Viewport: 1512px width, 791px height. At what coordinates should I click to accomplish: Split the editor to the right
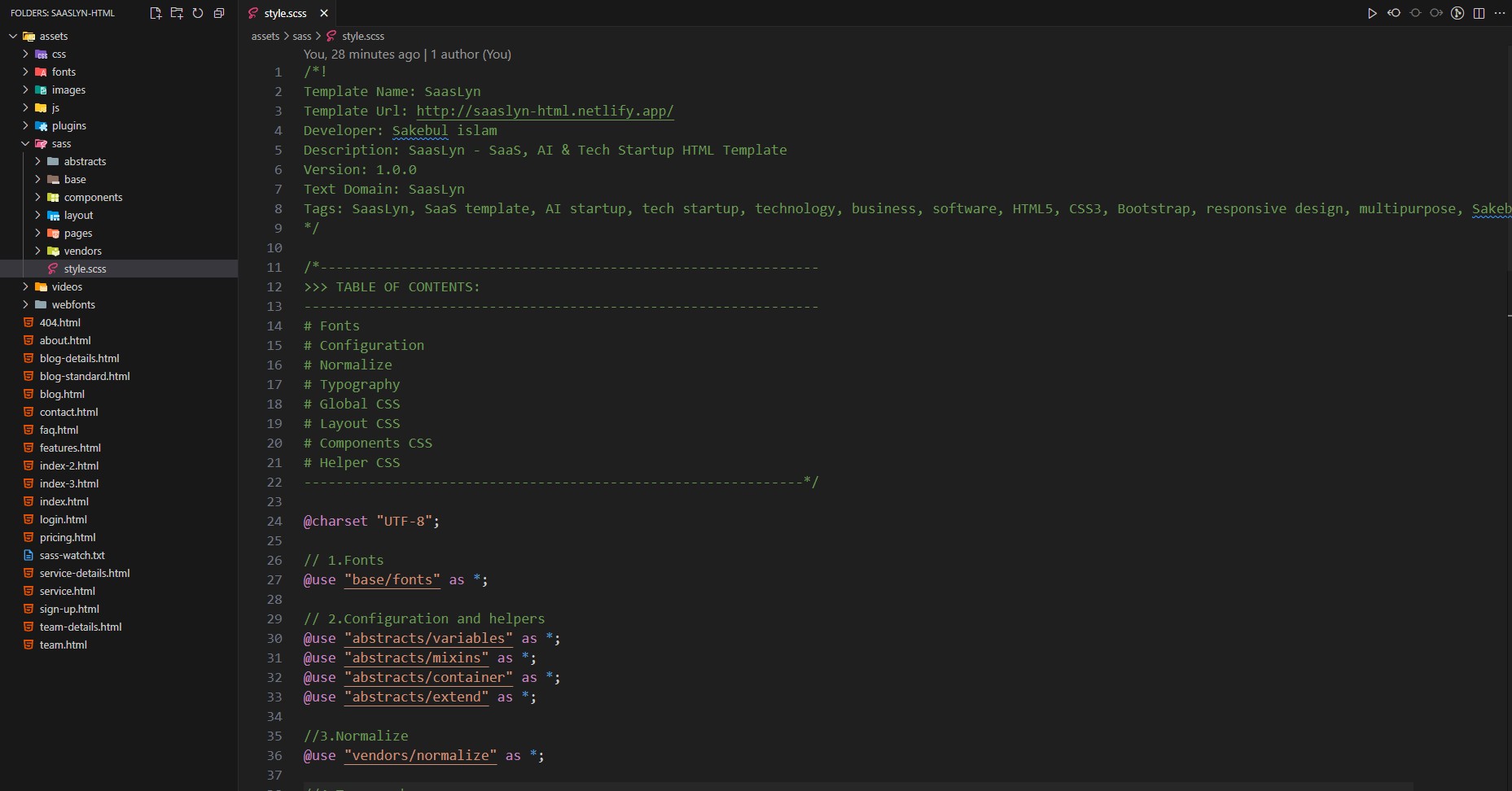coord(1479,13)
